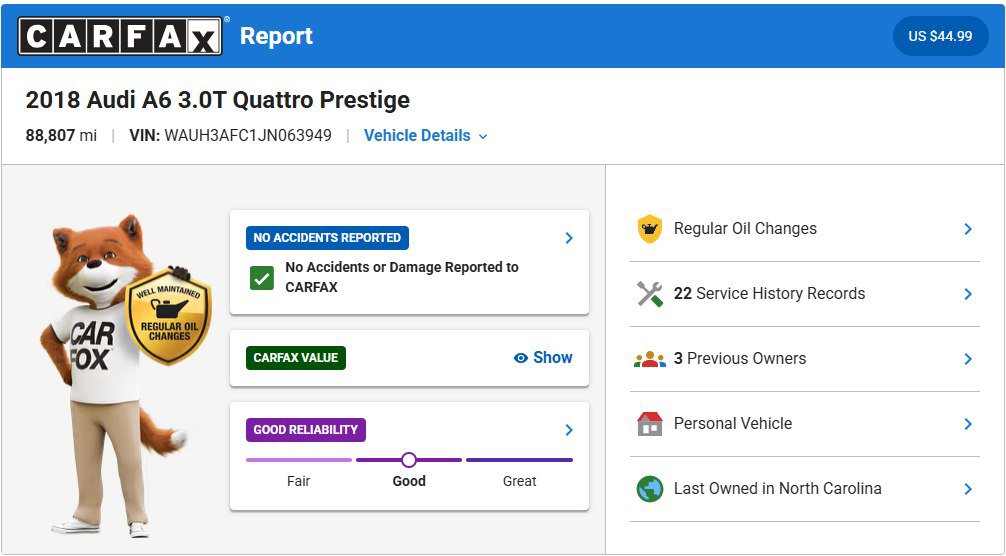
Task: Click the 2018 Audi A6 vehicle title
Action: tap(217, 100)
